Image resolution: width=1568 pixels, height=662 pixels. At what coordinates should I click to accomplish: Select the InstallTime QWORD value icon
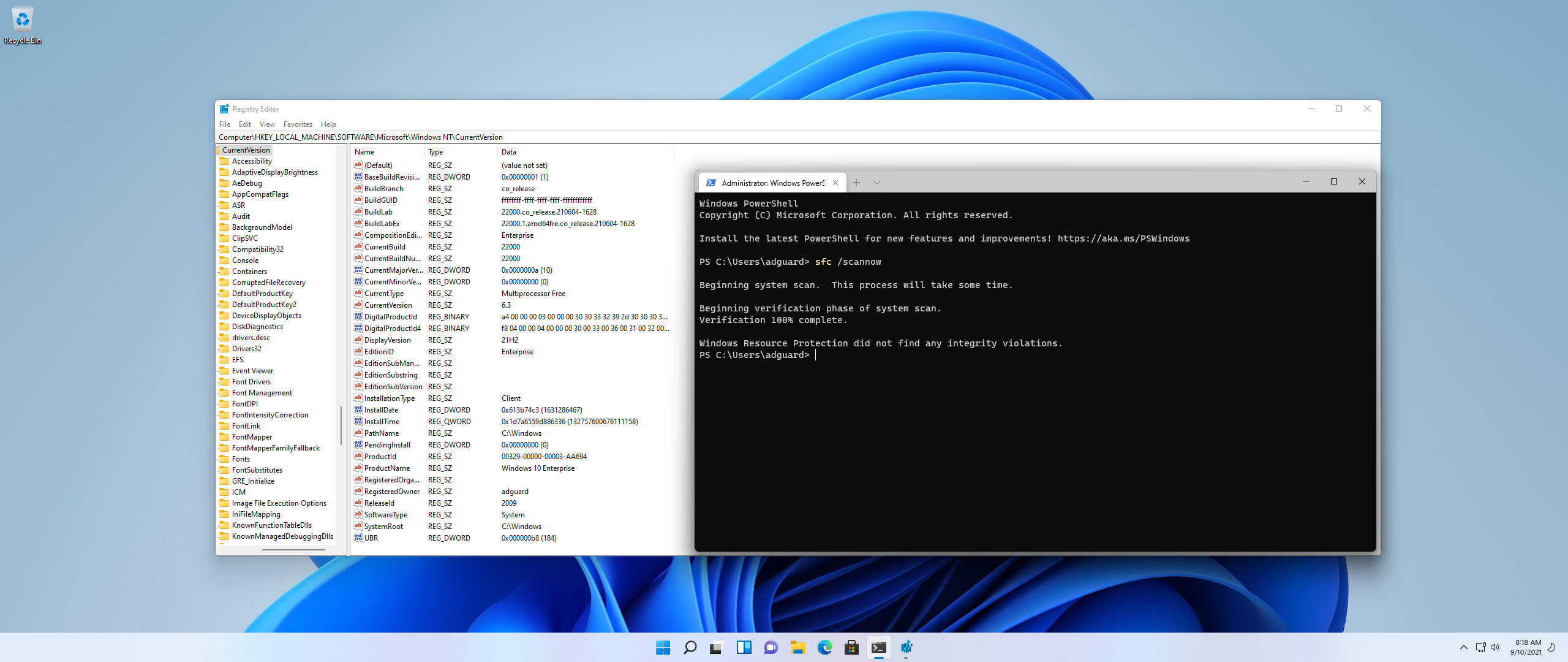click(x=358, y=422)
